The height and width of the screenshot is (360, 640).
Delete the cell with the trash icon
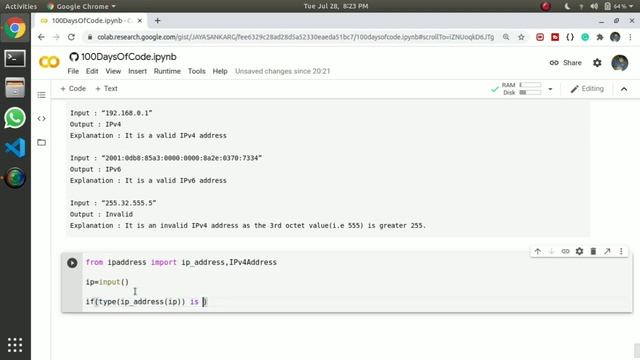pos(593,251)
